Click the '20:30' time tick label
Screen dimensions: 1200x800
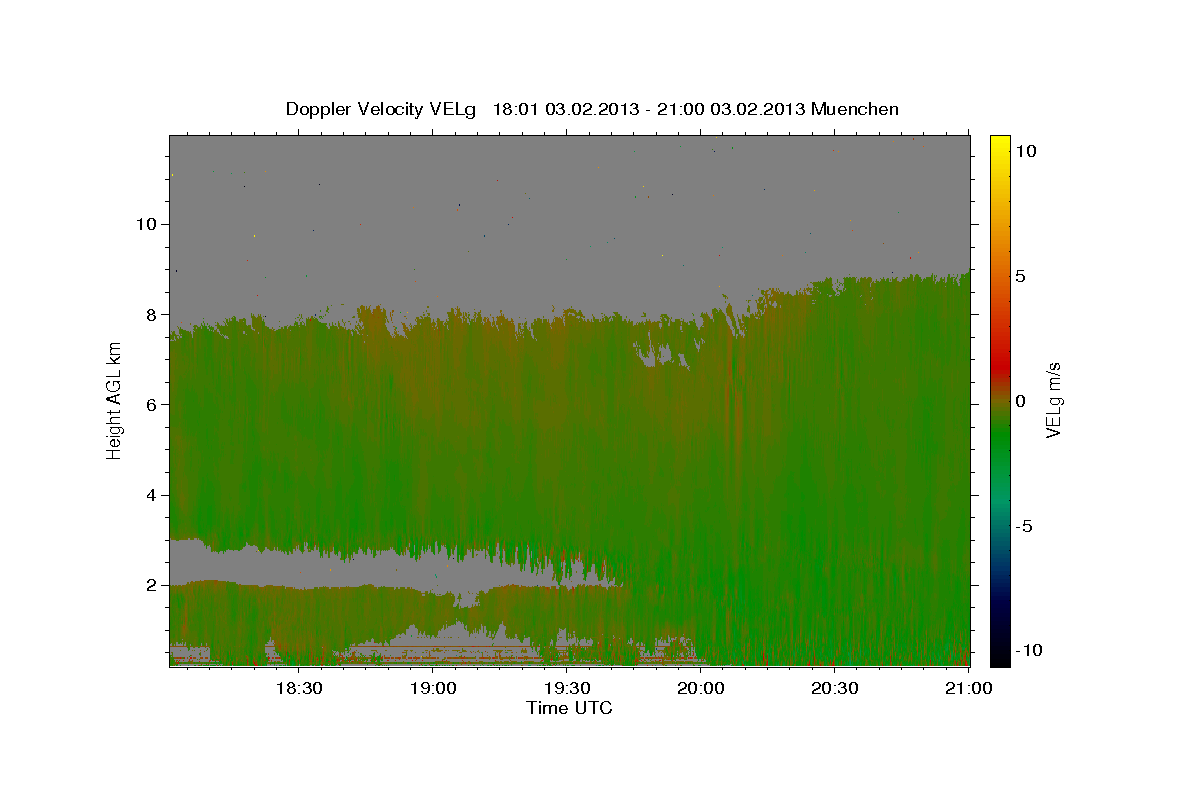tap(834, 688)
